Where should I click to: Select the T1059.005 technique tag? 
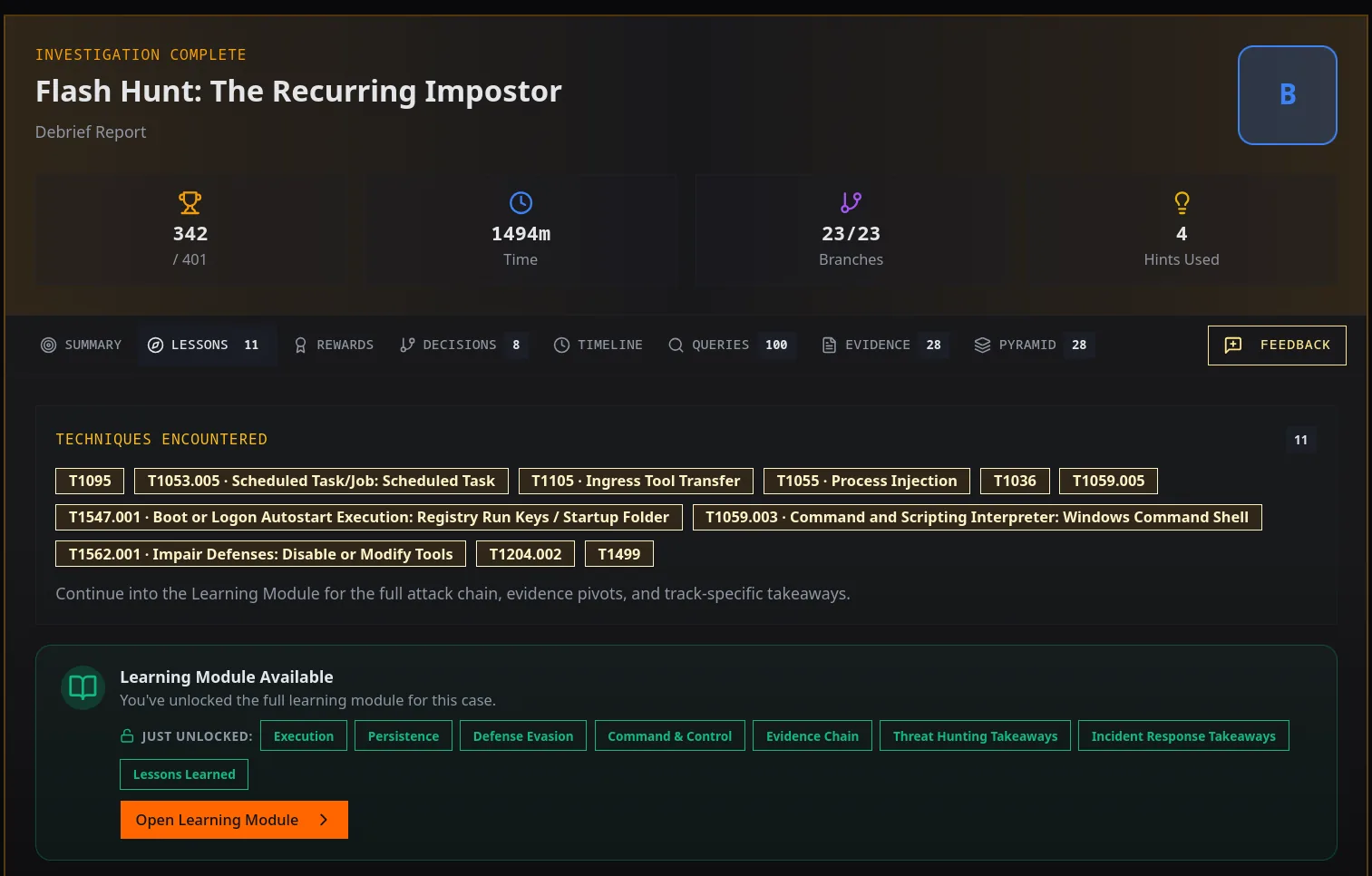[1108, 481]
